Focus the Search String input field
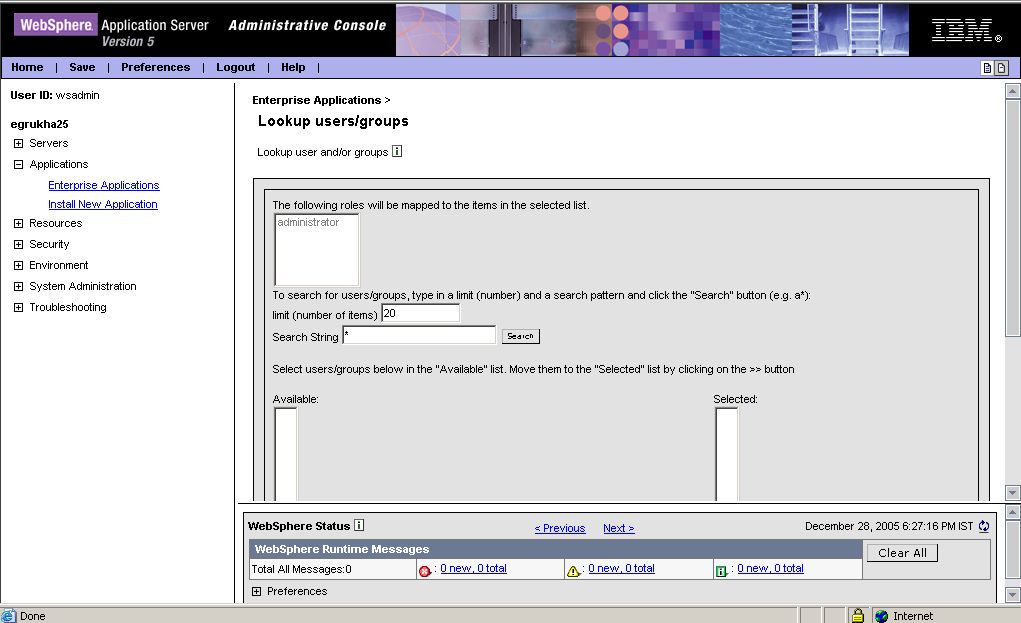Viewport: 1021px width, 623px height. coord(419,335)
